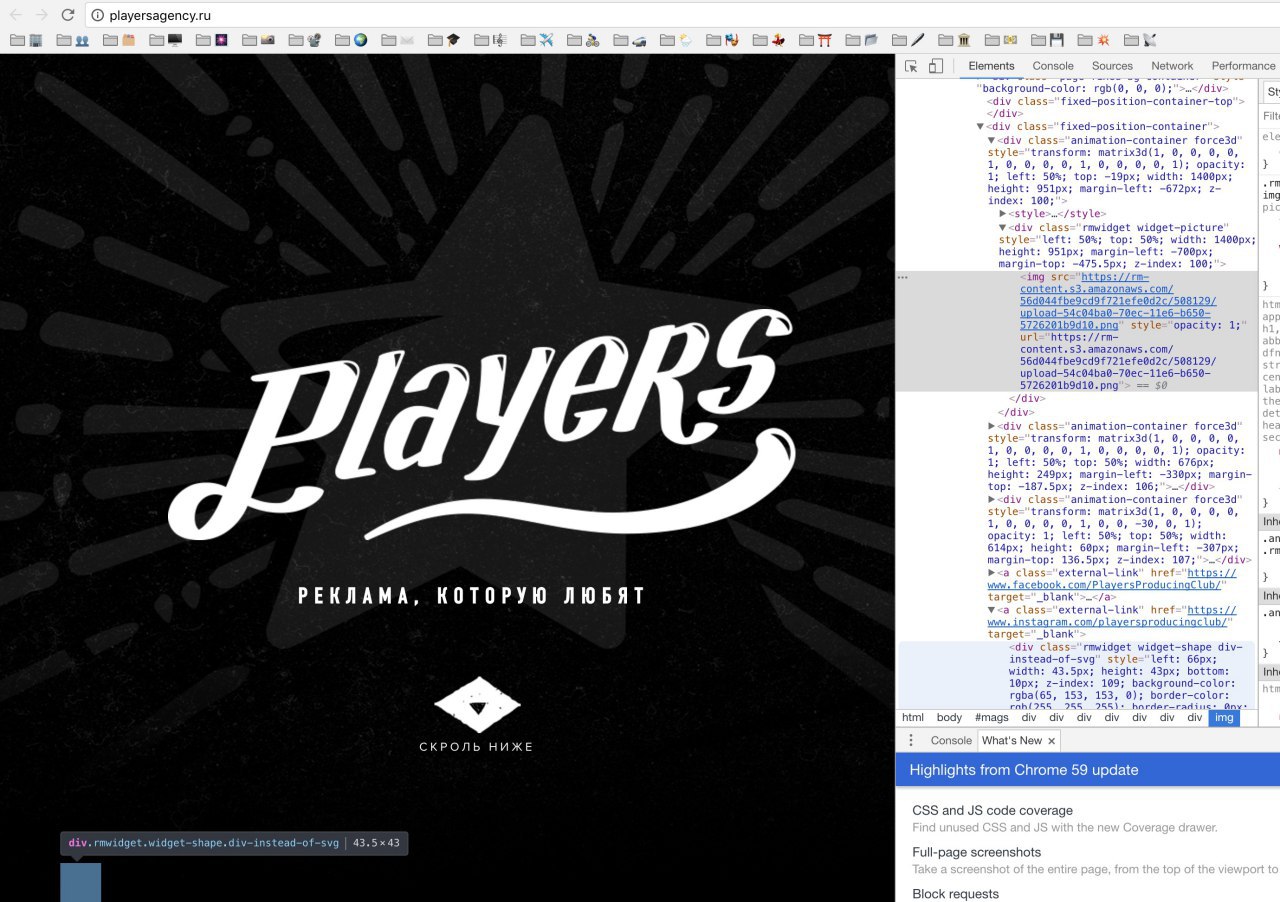The width and height of the screenshot is (1280, 902).
Task: Open the explosion emoji bookmark folder
Action: click(1094, 40)
